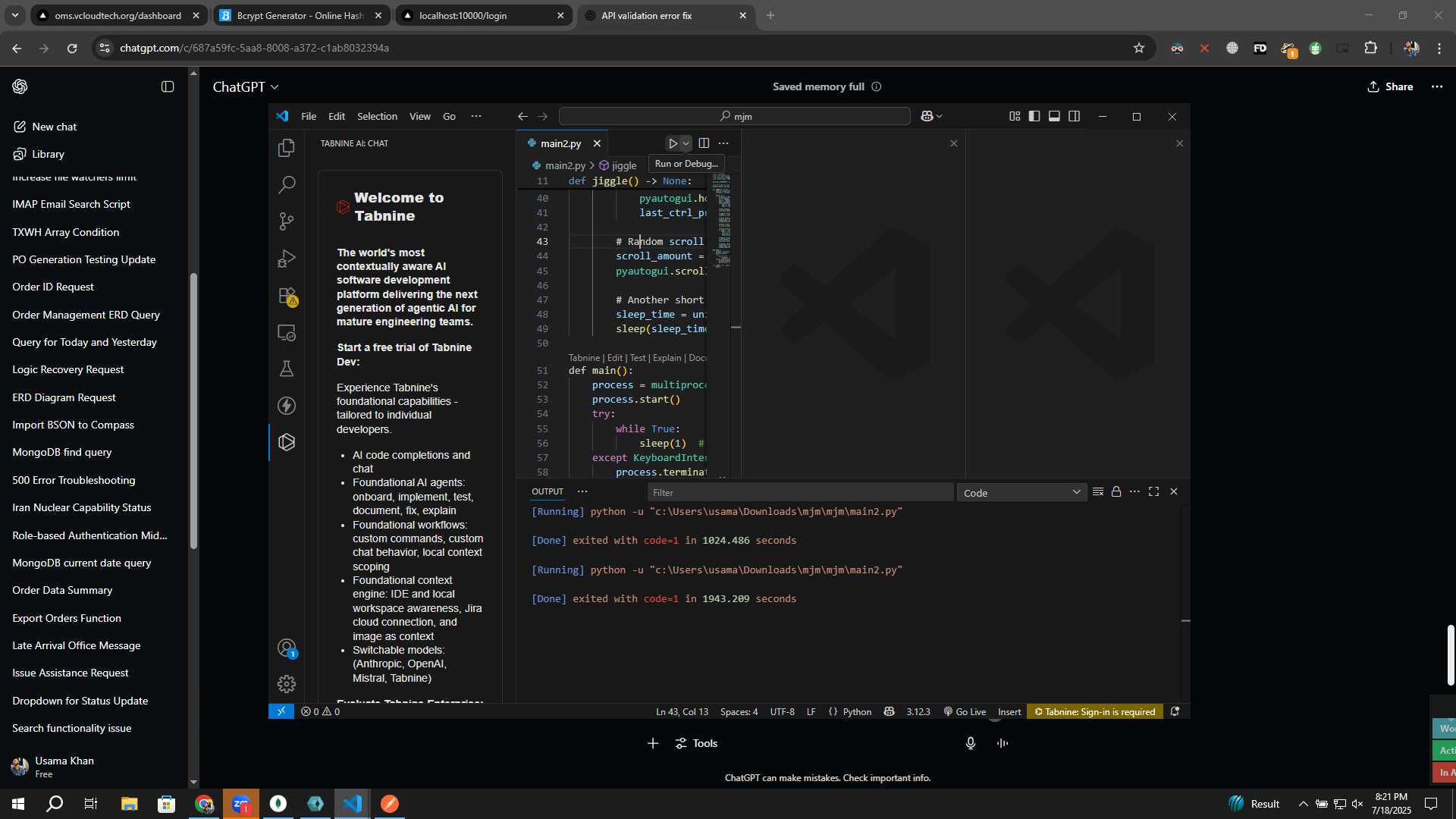Open ChatGPT model selector dropdown
The width and height of the screenshot is (1456, 819).
tap(246, 87)
